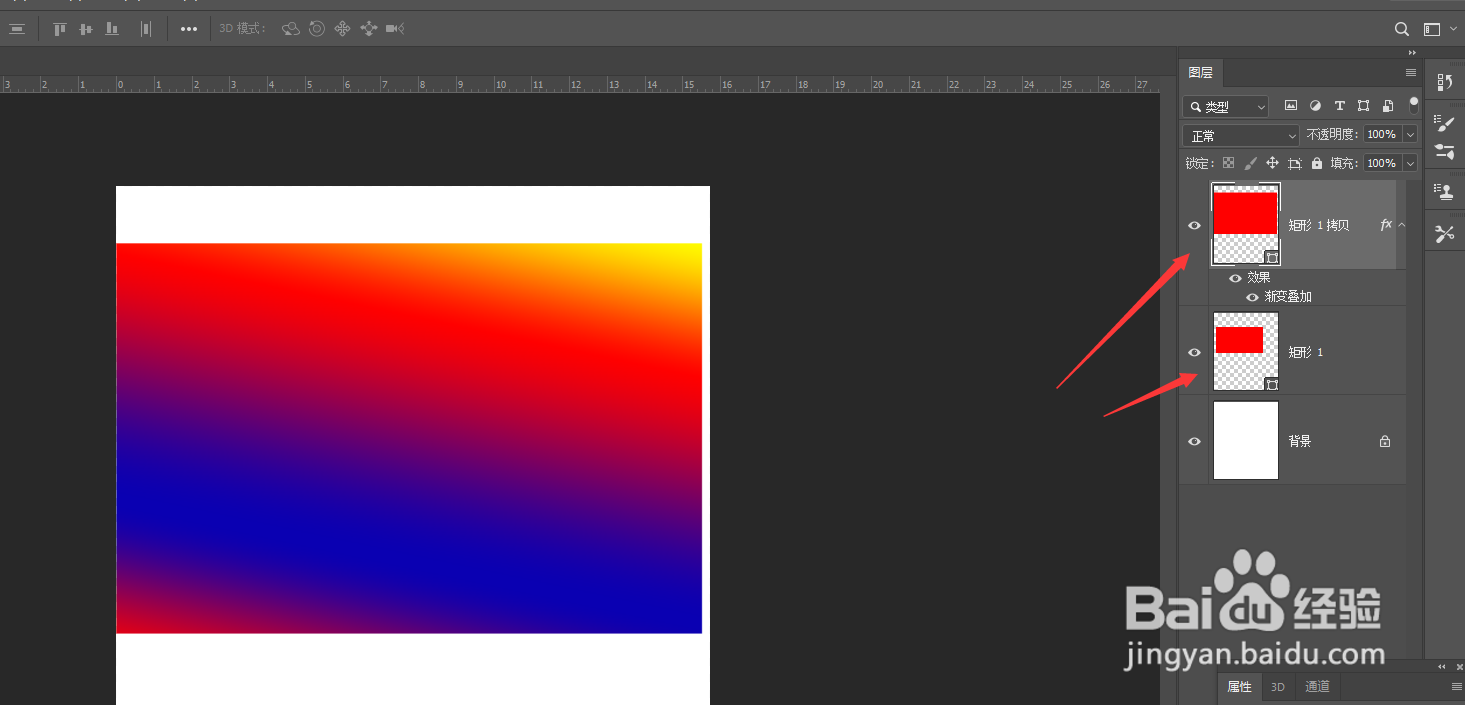Select 3D slide camera tool

[x=369, y=29]
